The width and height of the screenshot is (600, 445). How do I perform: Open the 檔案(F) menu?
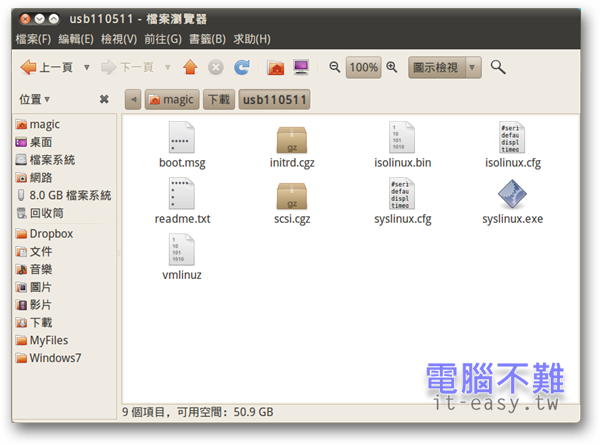click(33, 39)
